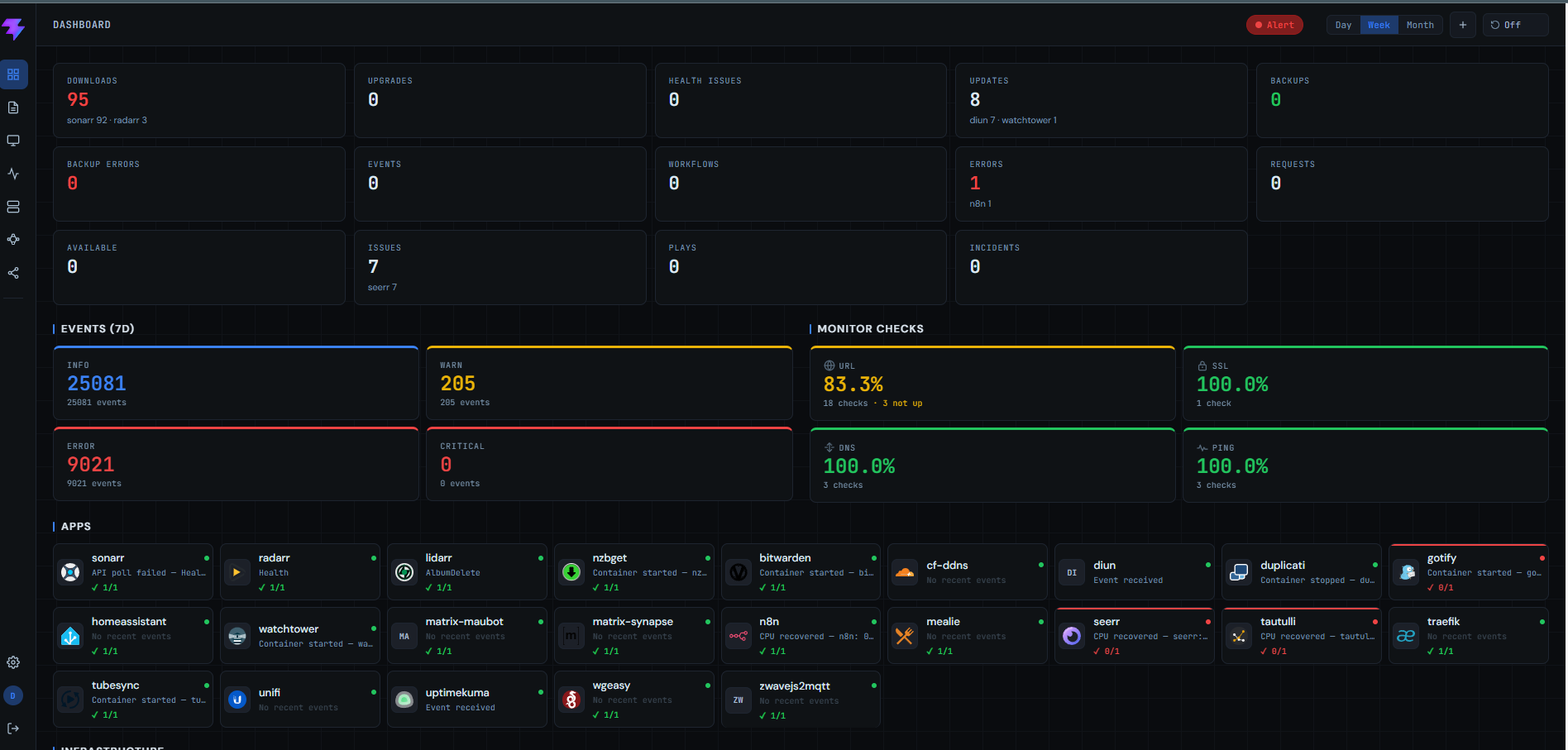Toggle the auto-refresh Off button
Screen dimensions: 1568x750
pos(1515,25)
